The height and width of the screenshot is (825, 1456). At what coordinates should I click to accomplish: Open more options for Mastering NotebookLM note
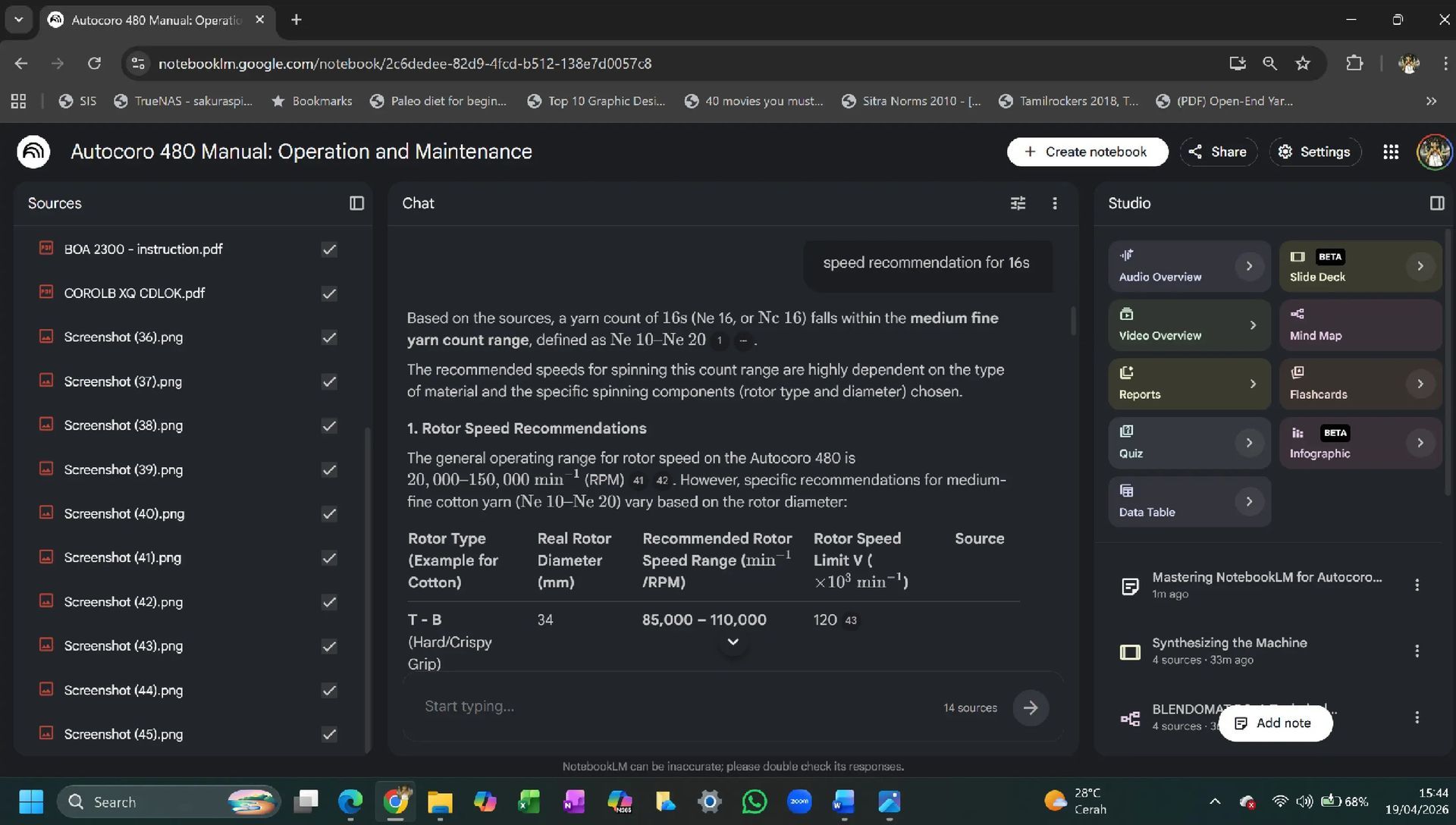(1417, 585)
